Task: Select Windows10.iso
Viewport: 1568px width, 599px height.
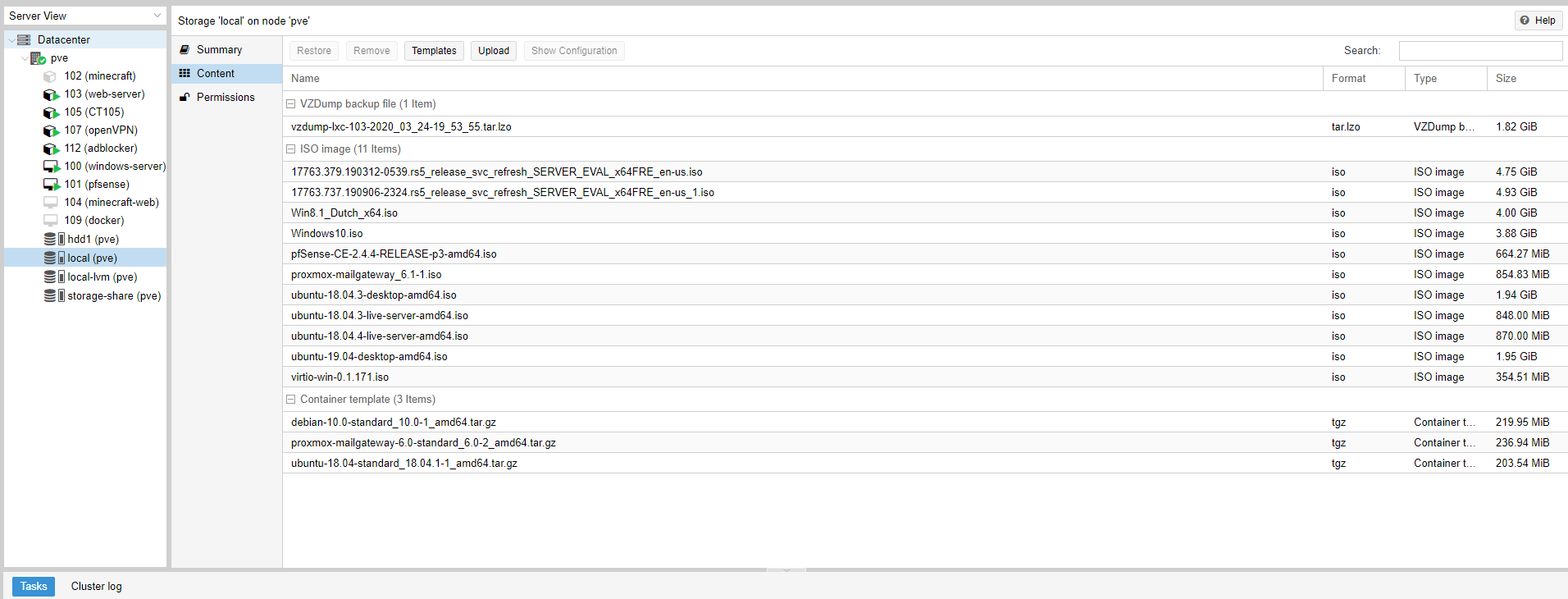Action: 925,233
